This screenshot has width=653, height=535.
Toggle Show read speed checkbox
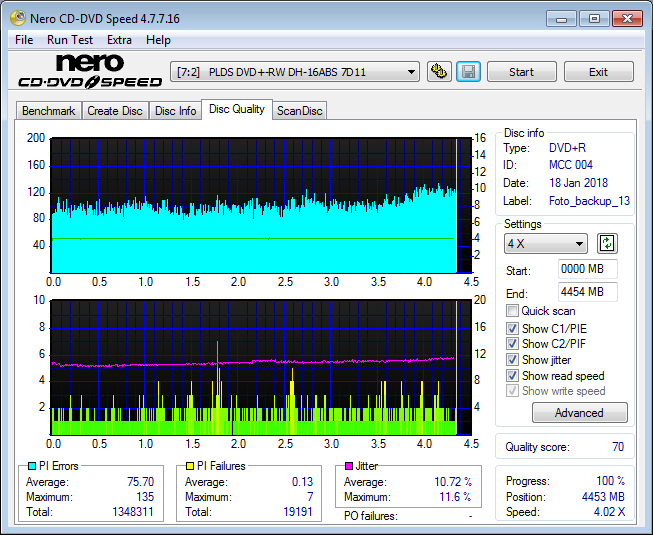512,376
